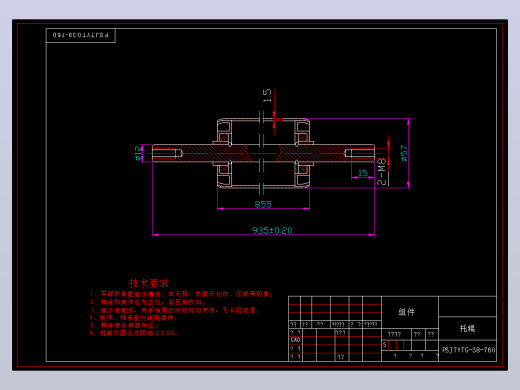The height and width of the screenshot is (390, 520).
Task: Click the 2-M8 thread annotation
Action: [382, 172]
